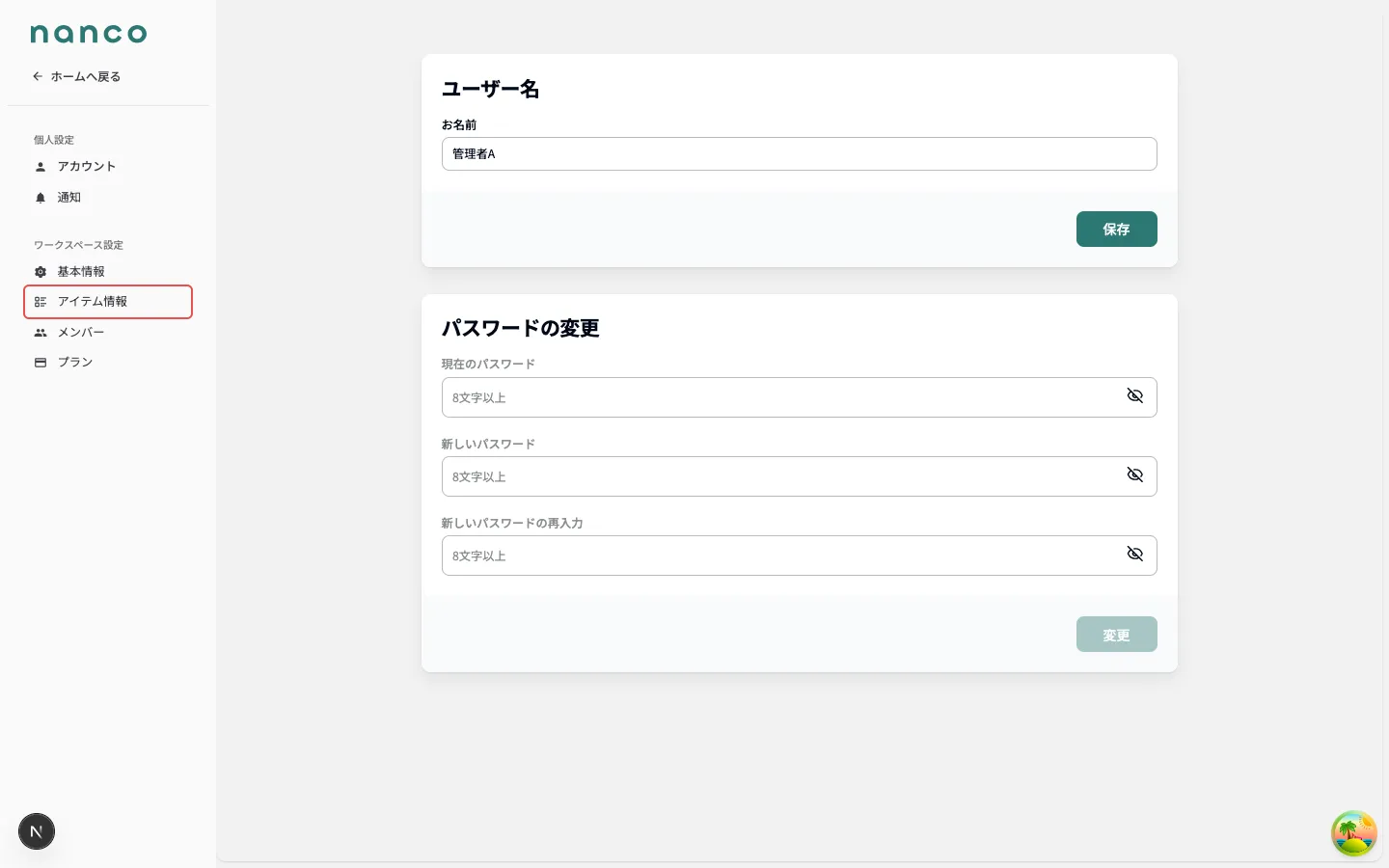The height and width of the screenshot is (868, 1389).
Task: Focus the 新しいパスワードの再入力 input field
Action: pos(799,556)
